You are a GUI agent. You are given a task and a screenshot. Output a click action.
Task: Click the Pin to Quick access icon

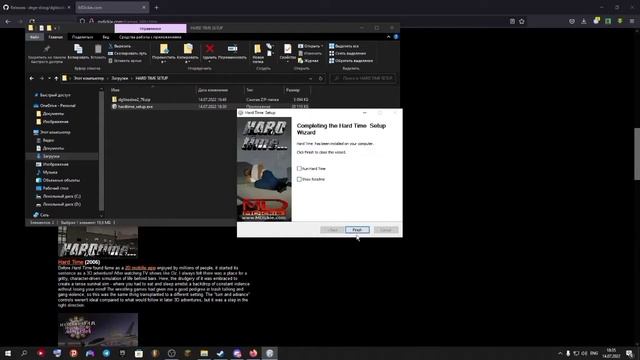[x=47, y=49]
